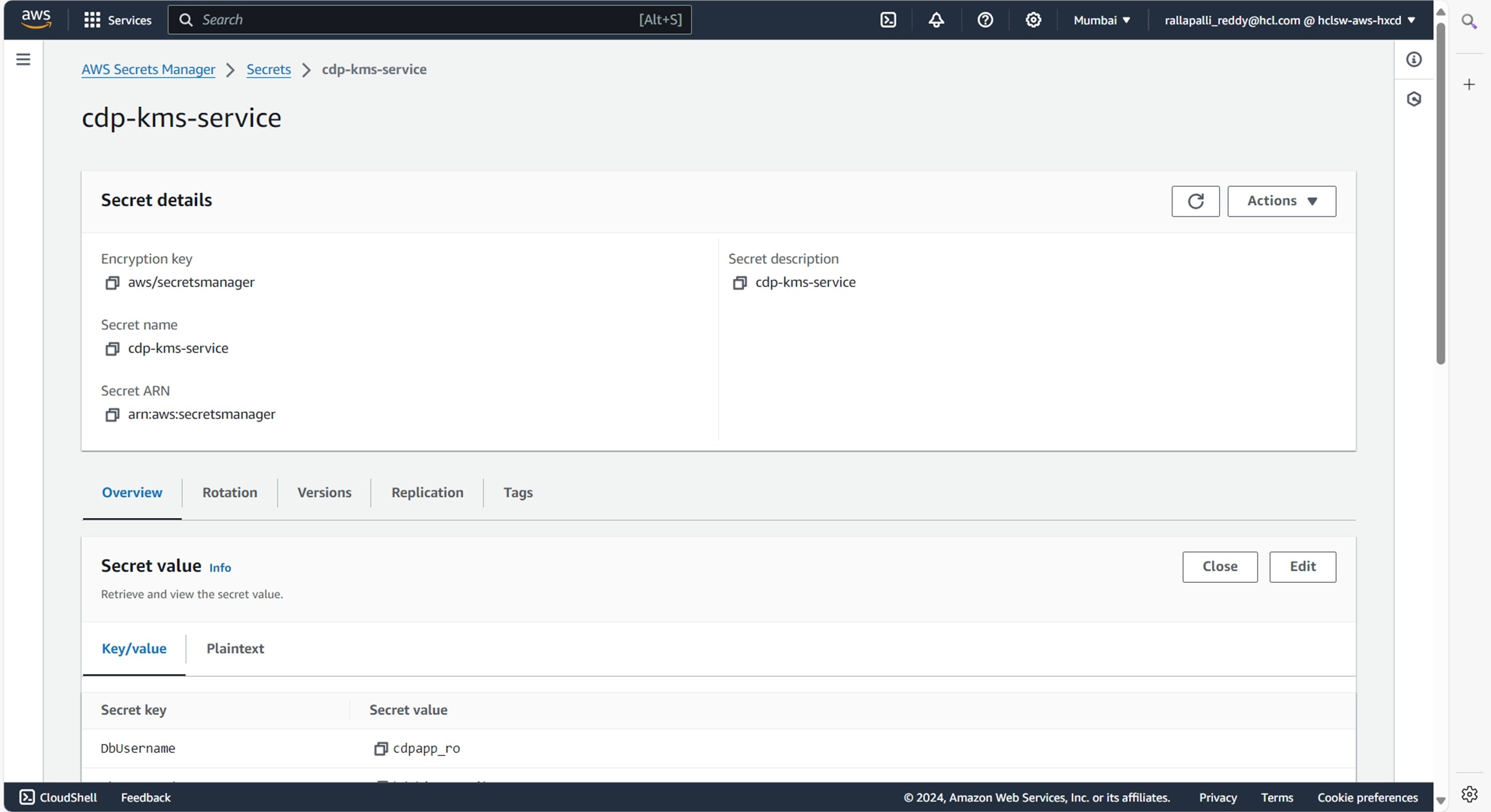
Task: Open the hamburger side navigation menu
Action: pyautogui.click(x=23, y=59)
